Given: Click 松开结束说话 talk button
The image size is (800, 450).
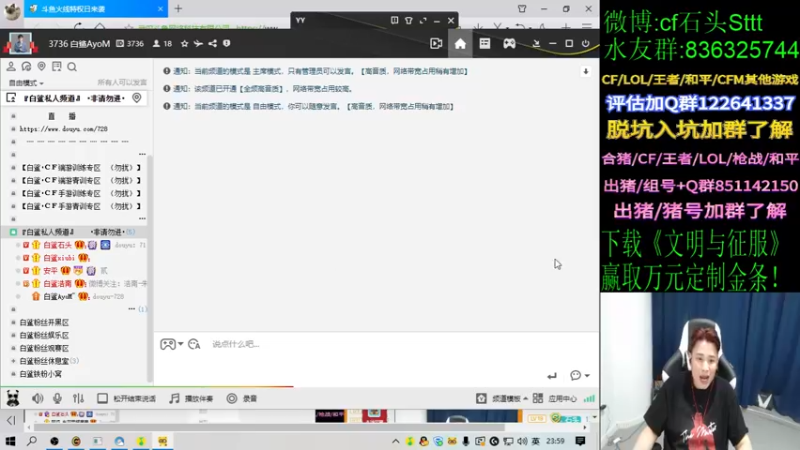Looking at the screenshot, I should tap(127, 398).
